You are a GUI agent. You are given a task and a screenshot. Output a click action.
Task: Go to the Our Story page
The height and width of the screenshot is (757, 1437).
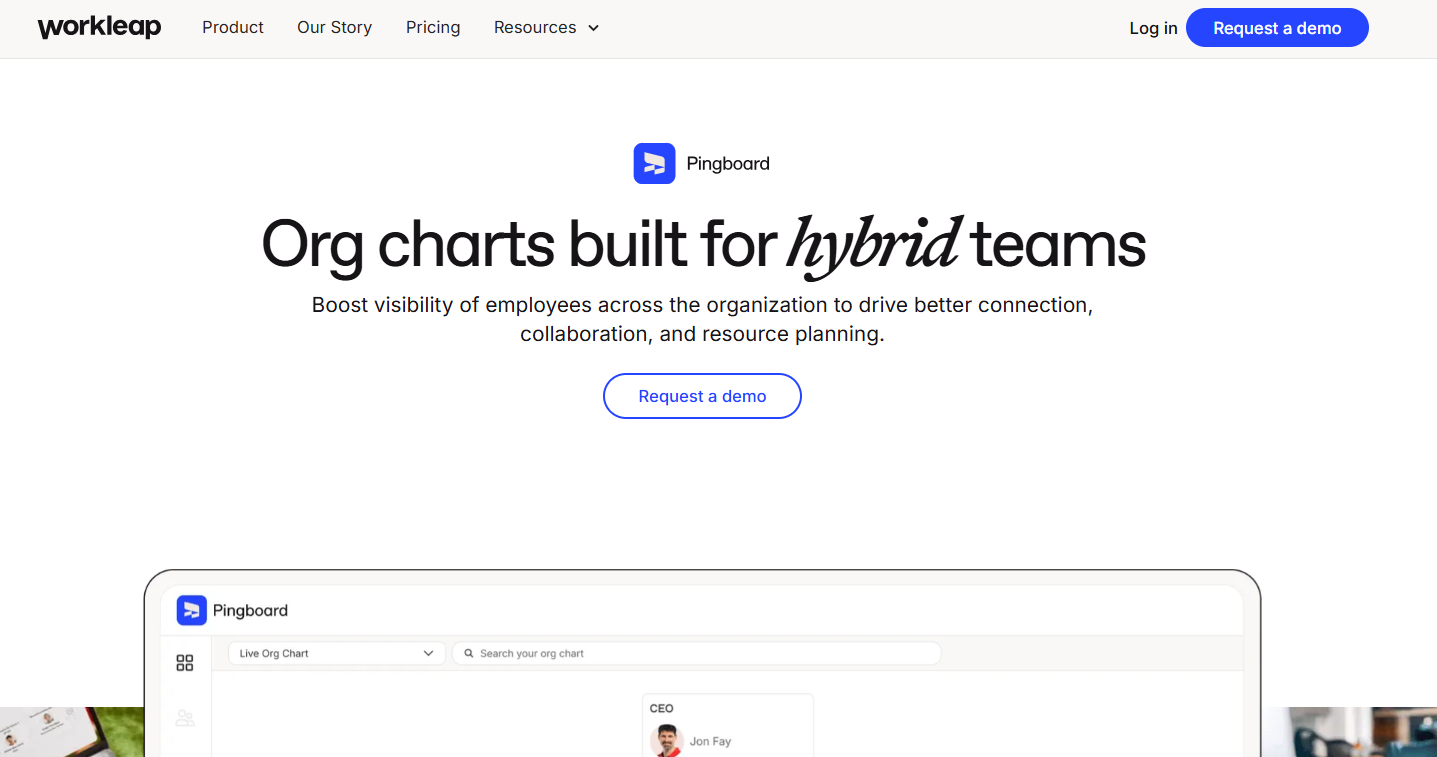(334, 28)
